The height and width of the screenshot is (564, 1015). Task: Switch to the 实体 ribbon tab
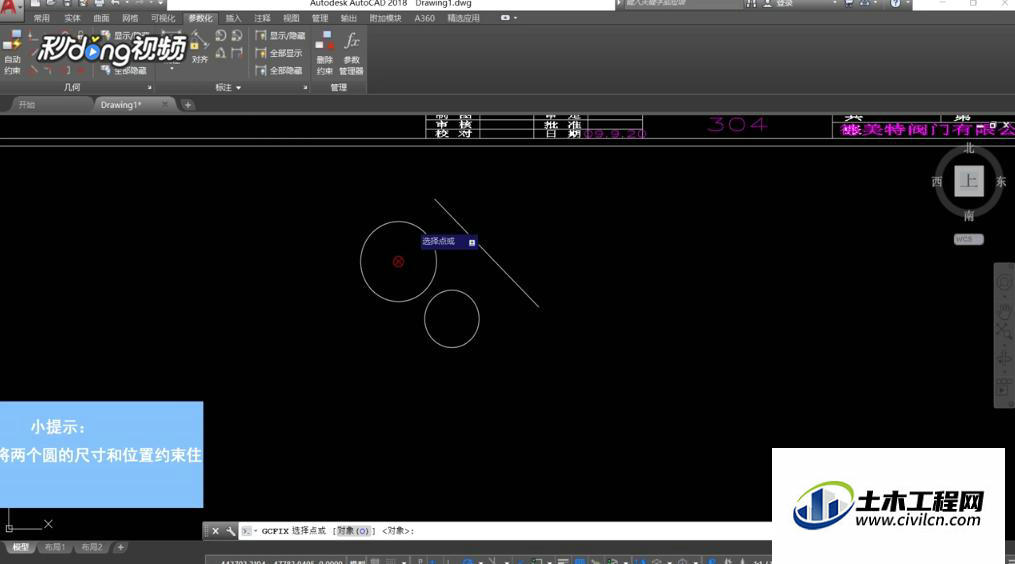[x=72, y=18]
